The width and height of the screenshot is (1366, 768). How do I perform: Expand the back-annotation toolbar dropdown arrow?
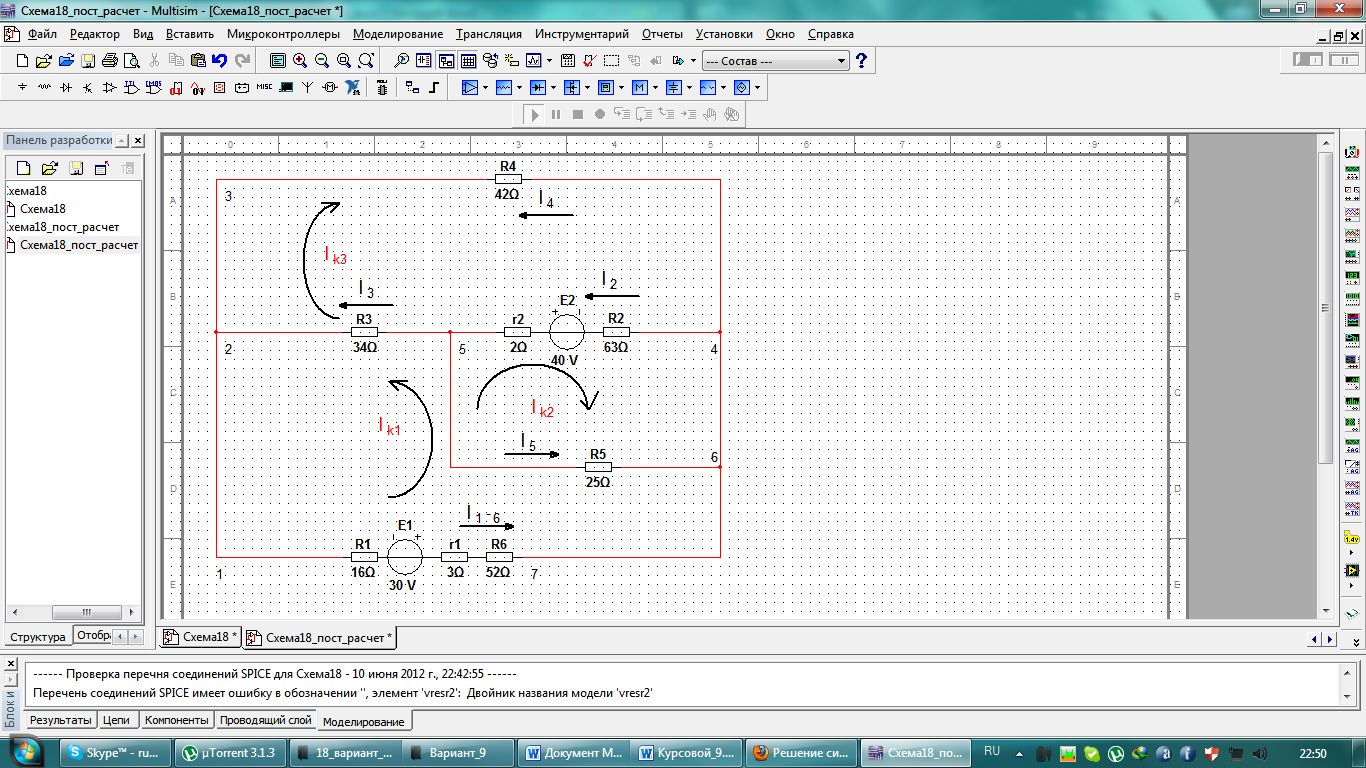click(x=693, y=60)
